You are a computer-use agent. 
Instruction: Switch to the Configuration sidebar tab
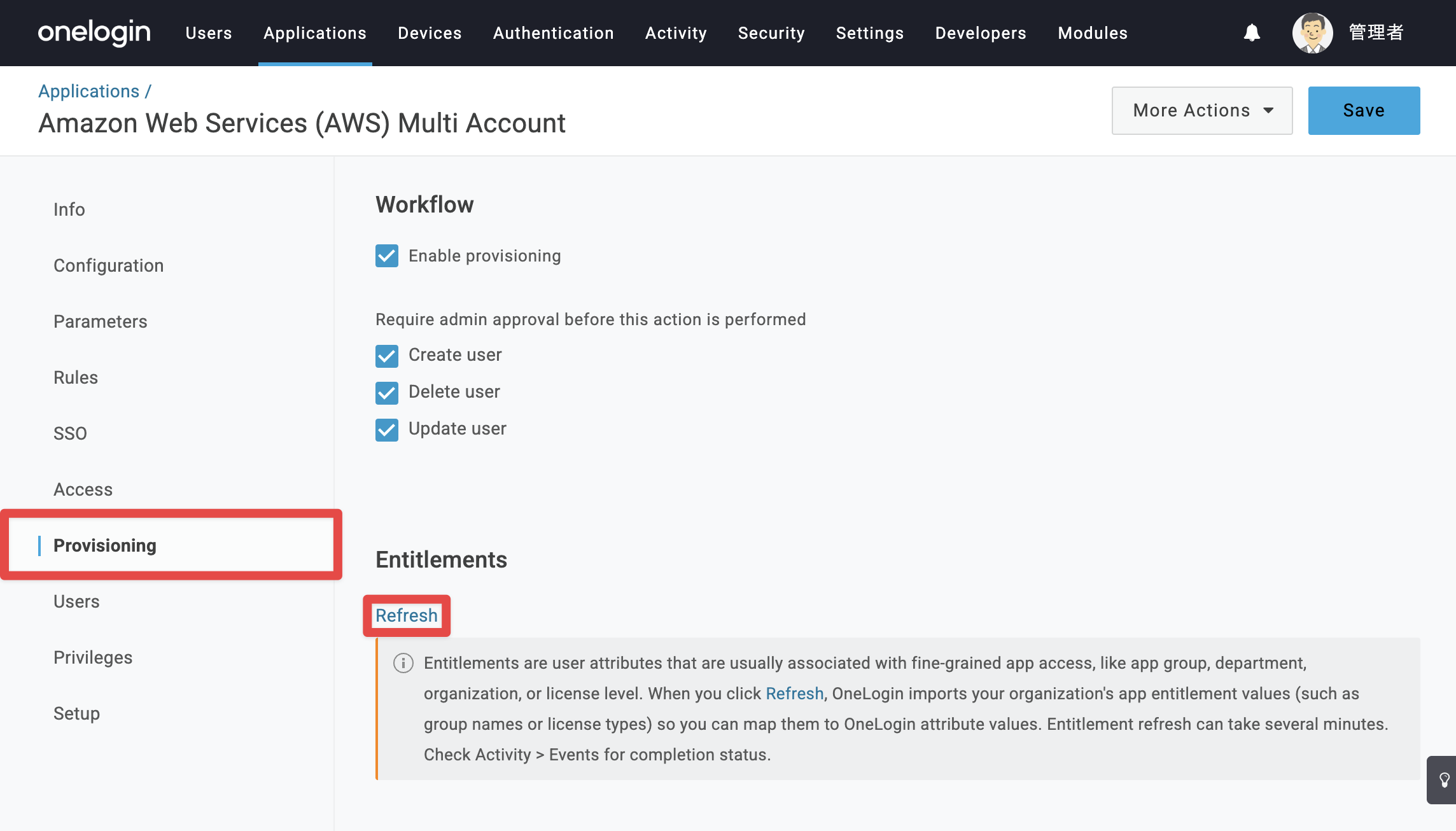click(x=109, y=265)
